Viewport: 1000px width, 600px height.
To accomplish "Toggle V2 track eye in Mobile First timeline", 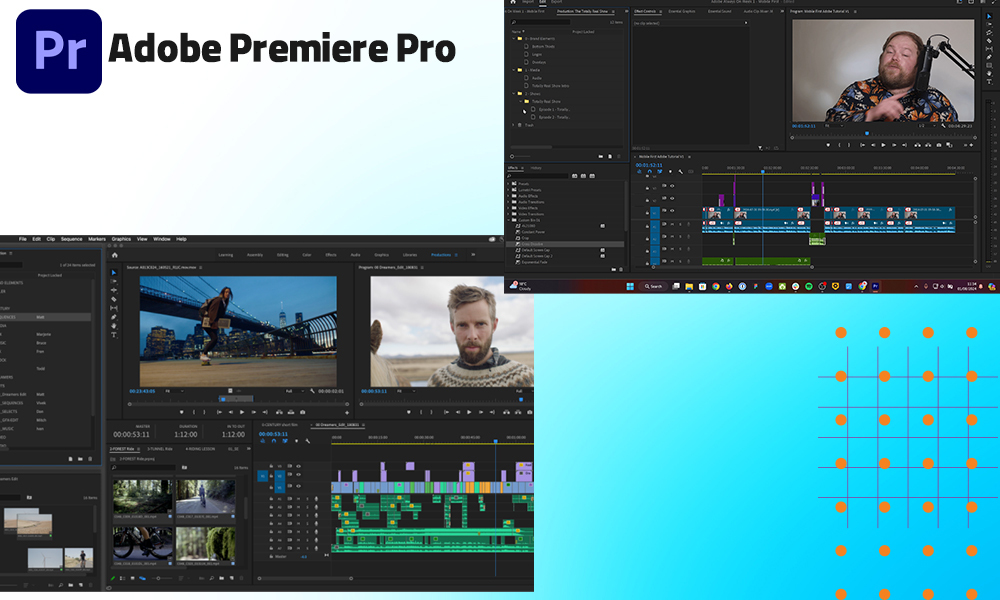I will pos(672,198).
